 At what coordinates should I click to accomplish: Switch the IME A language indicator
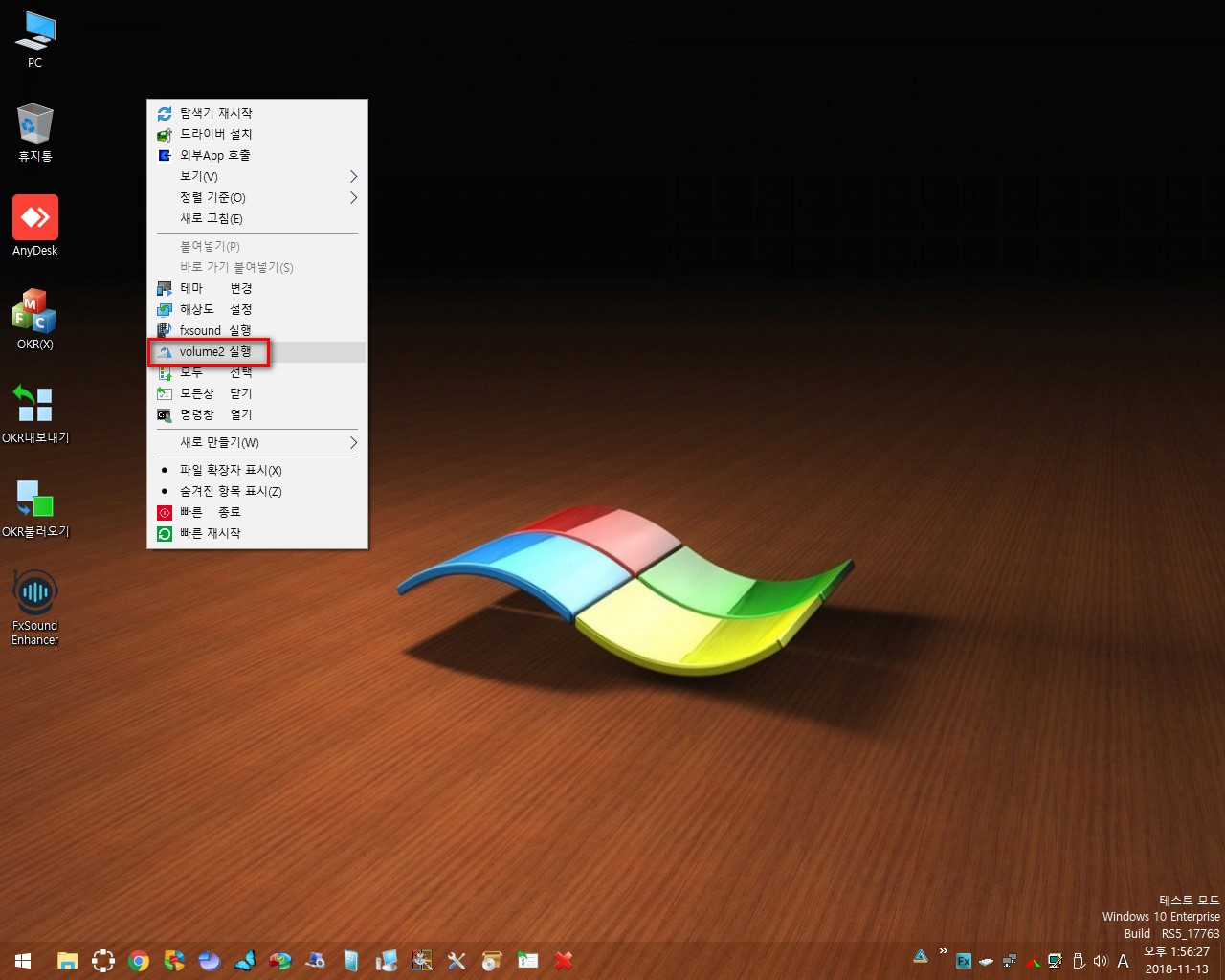click(x=1124, y=961)
